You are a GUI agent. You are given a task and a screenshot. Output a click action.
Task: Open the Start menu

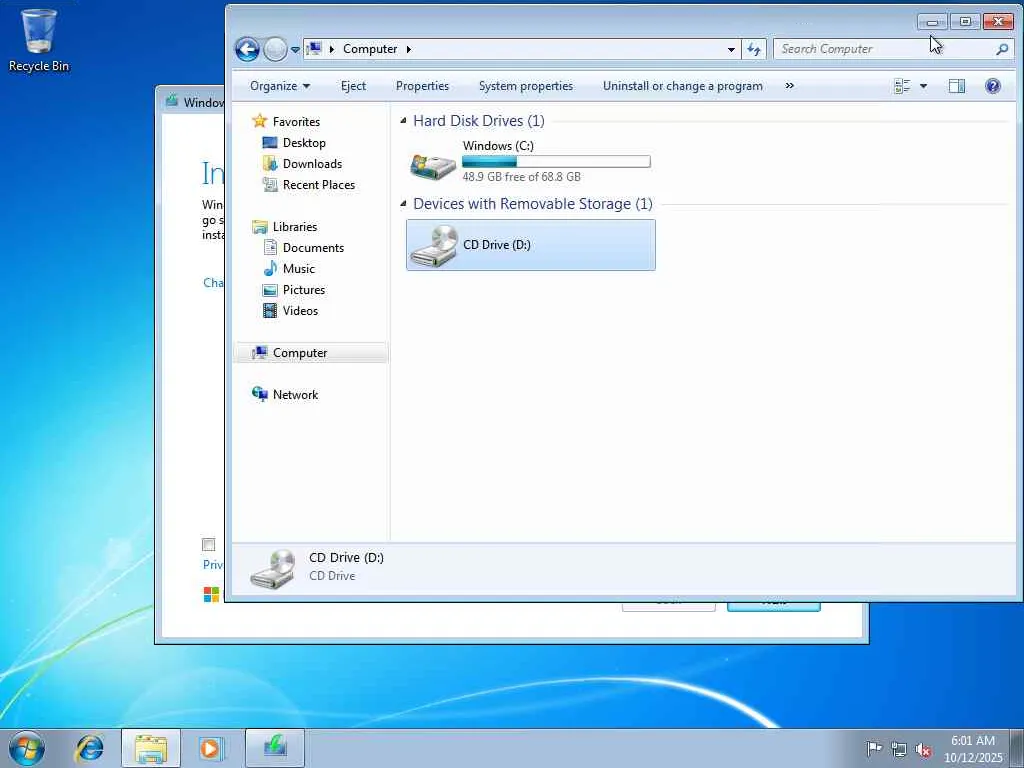(x=26, y=748)
